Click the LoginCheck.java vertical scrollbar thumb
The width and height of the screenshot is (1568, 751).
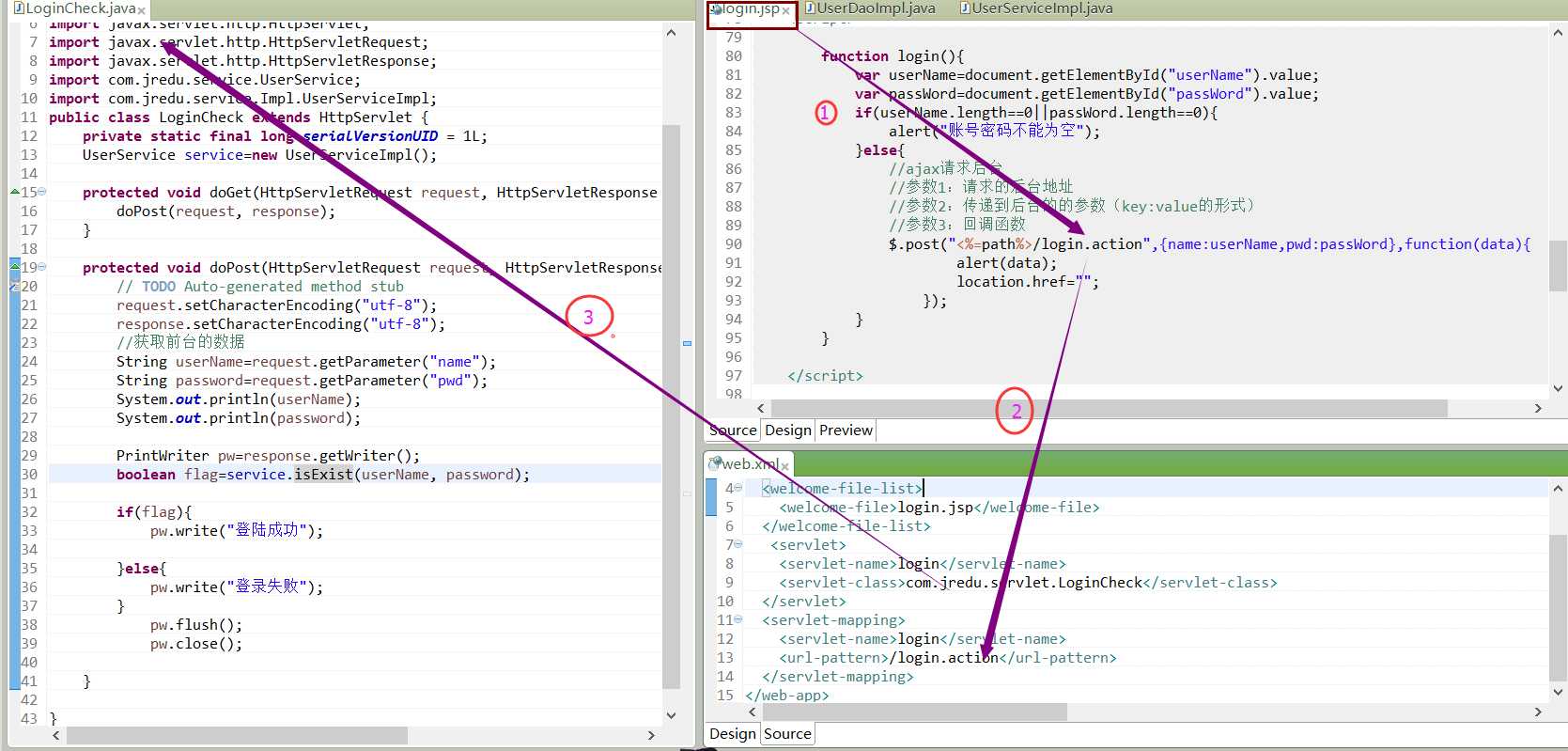tap(671, 406)
